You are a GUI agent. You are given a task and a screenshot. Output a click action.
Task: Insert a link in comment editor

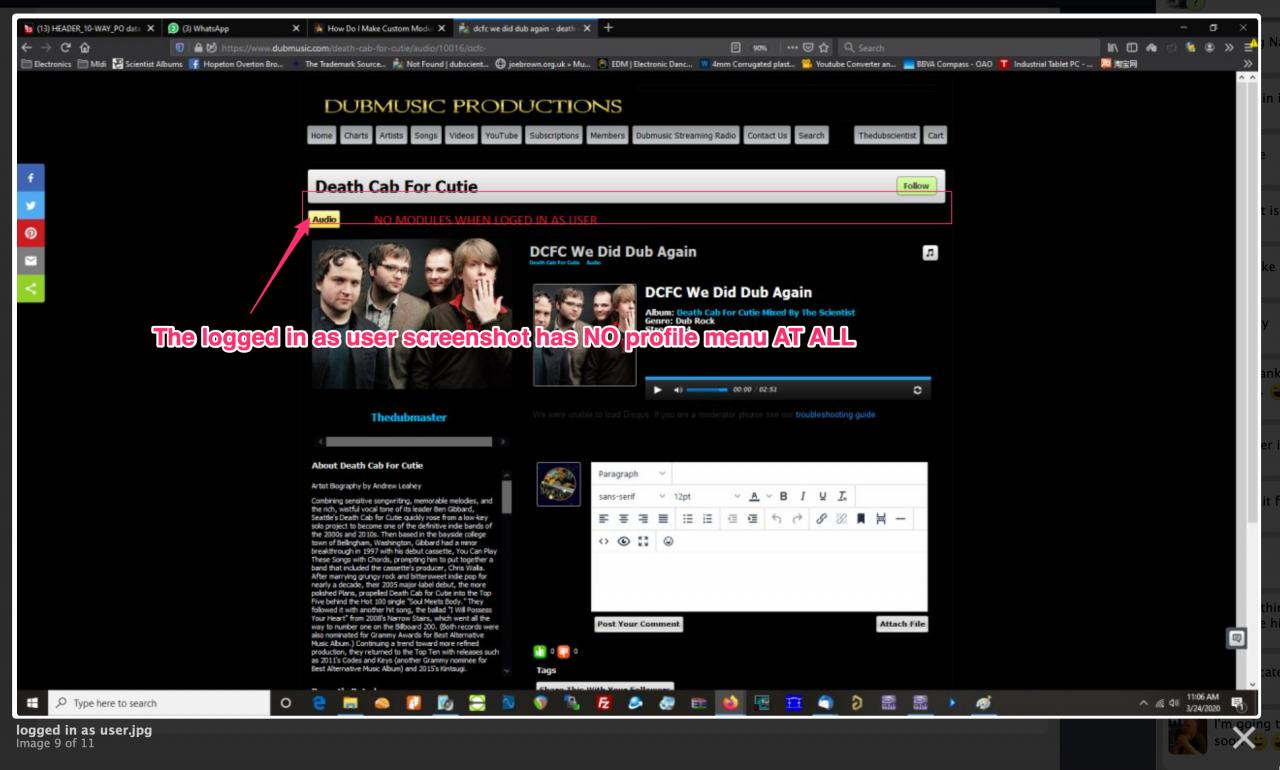[823, 519]
